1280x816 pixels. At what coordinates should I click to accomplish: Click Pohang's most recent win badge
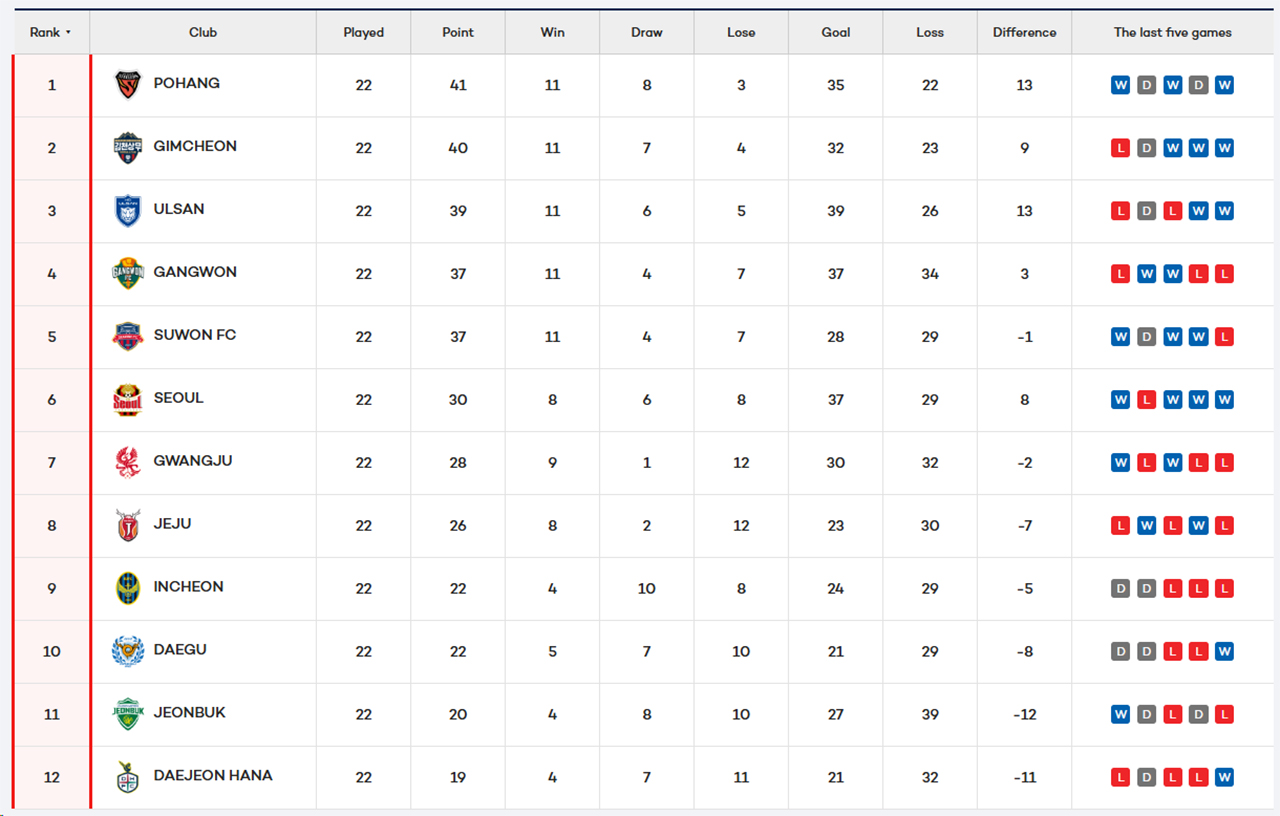click(1224, 85)
